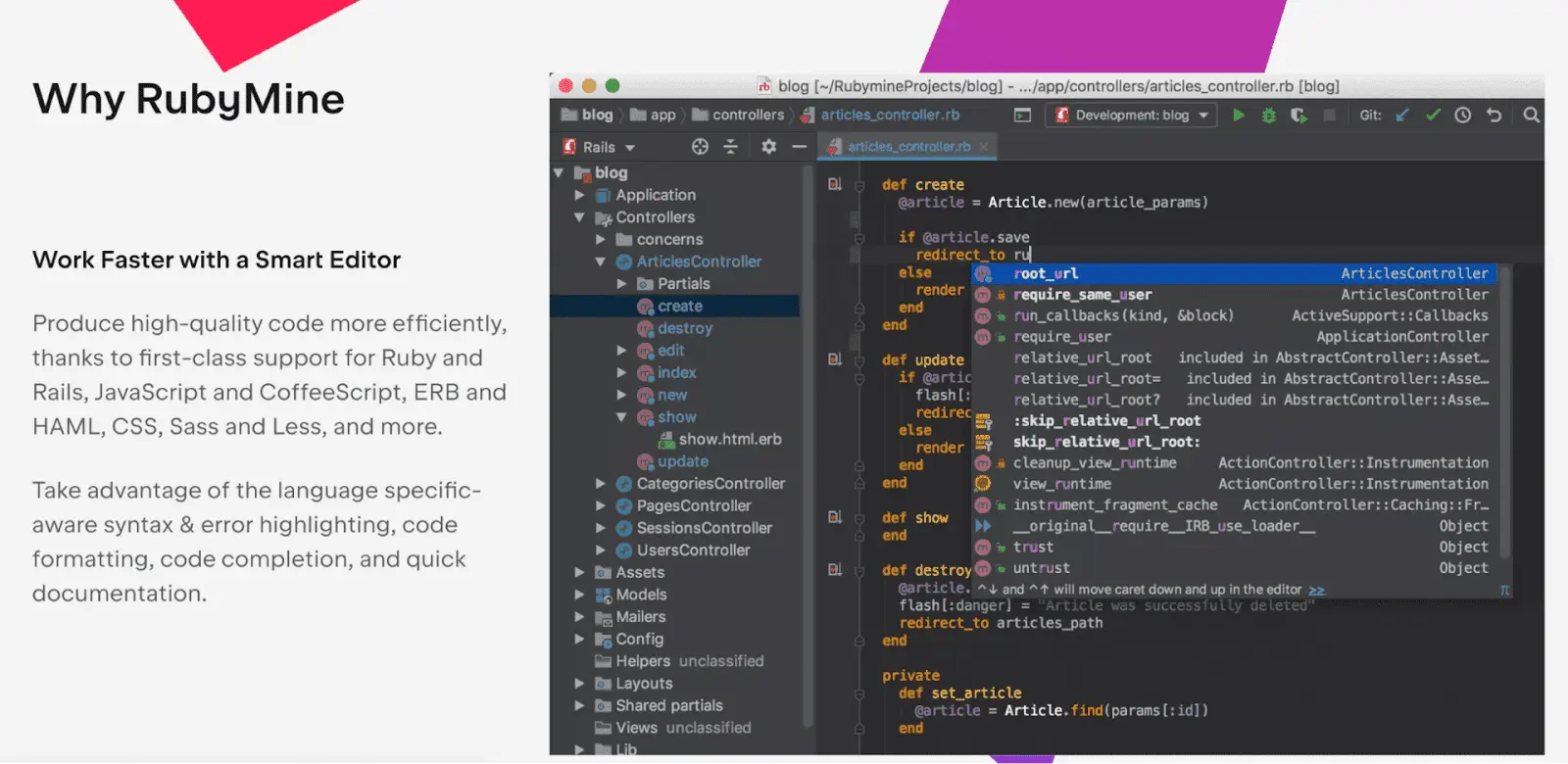The image size is (1568, 764).
Task: Update project from Git (blue arrow)
Action: (x=1402, y=116)
